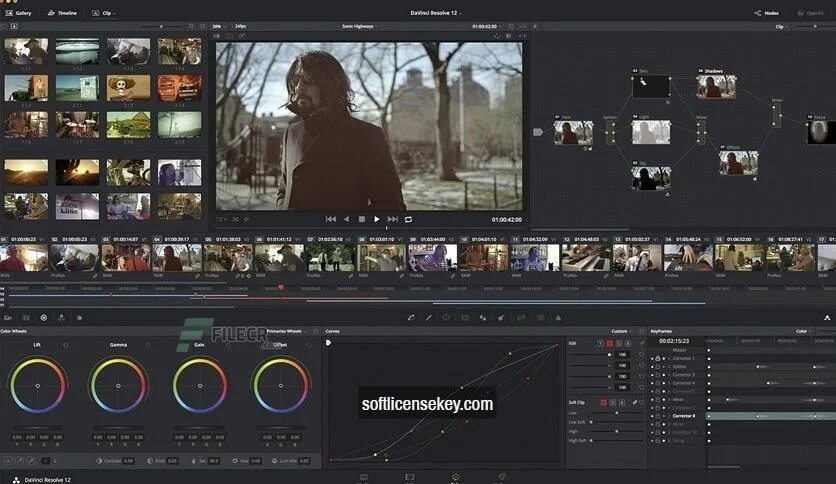This screenshot has height=484, width=836.
Task: Open the Motion Effects palette
Action: click(79, 318)
